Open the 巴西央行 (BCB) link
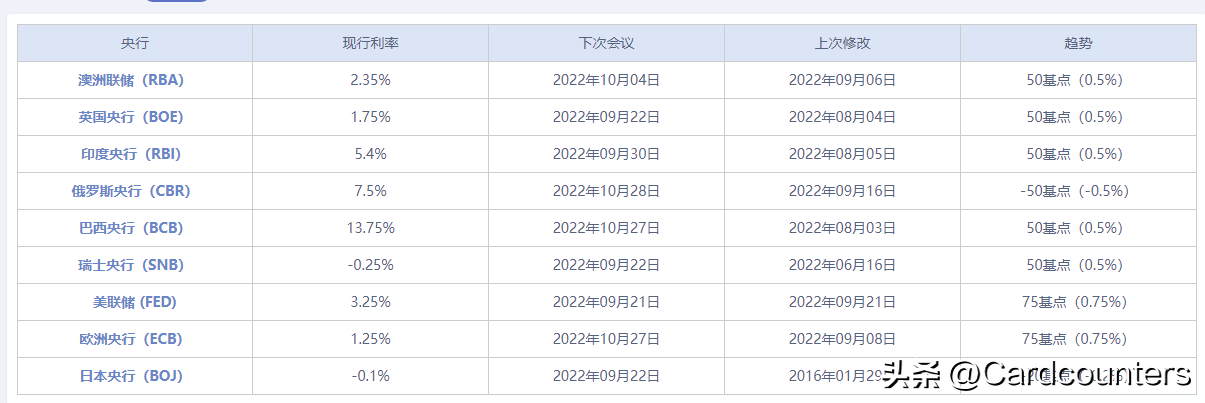Viewport: 1205px width, 403px height. pos(135,228)
